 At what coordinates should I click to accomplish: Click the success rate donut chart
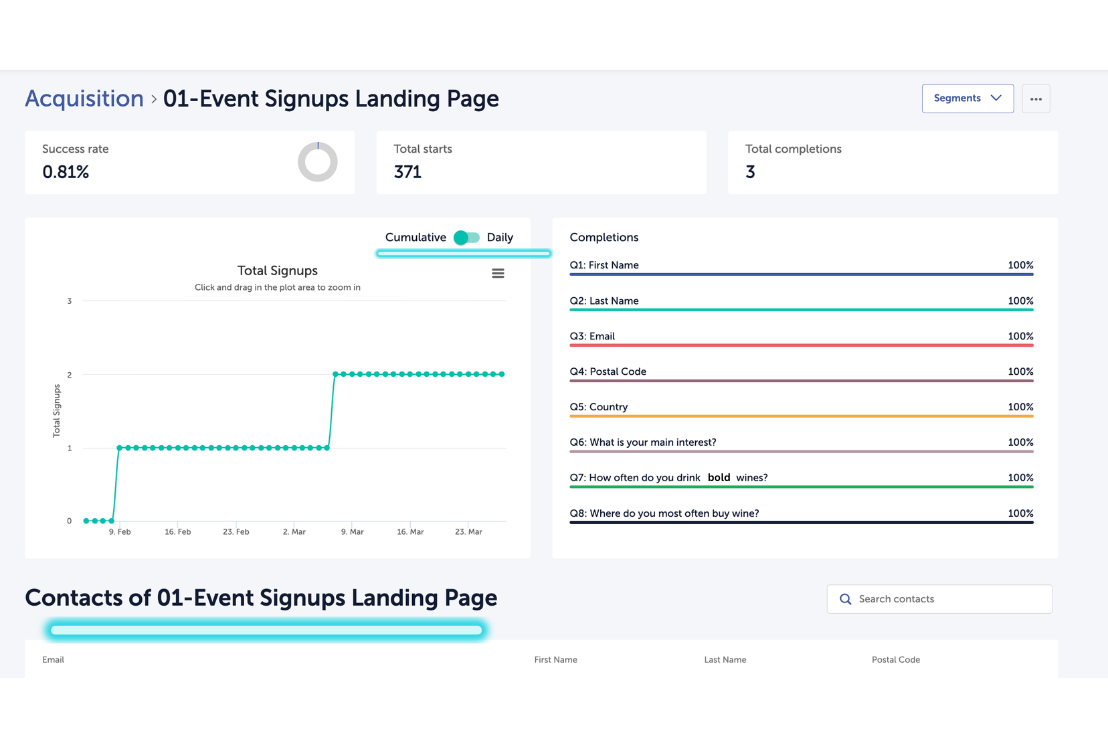tap(317, 162)
